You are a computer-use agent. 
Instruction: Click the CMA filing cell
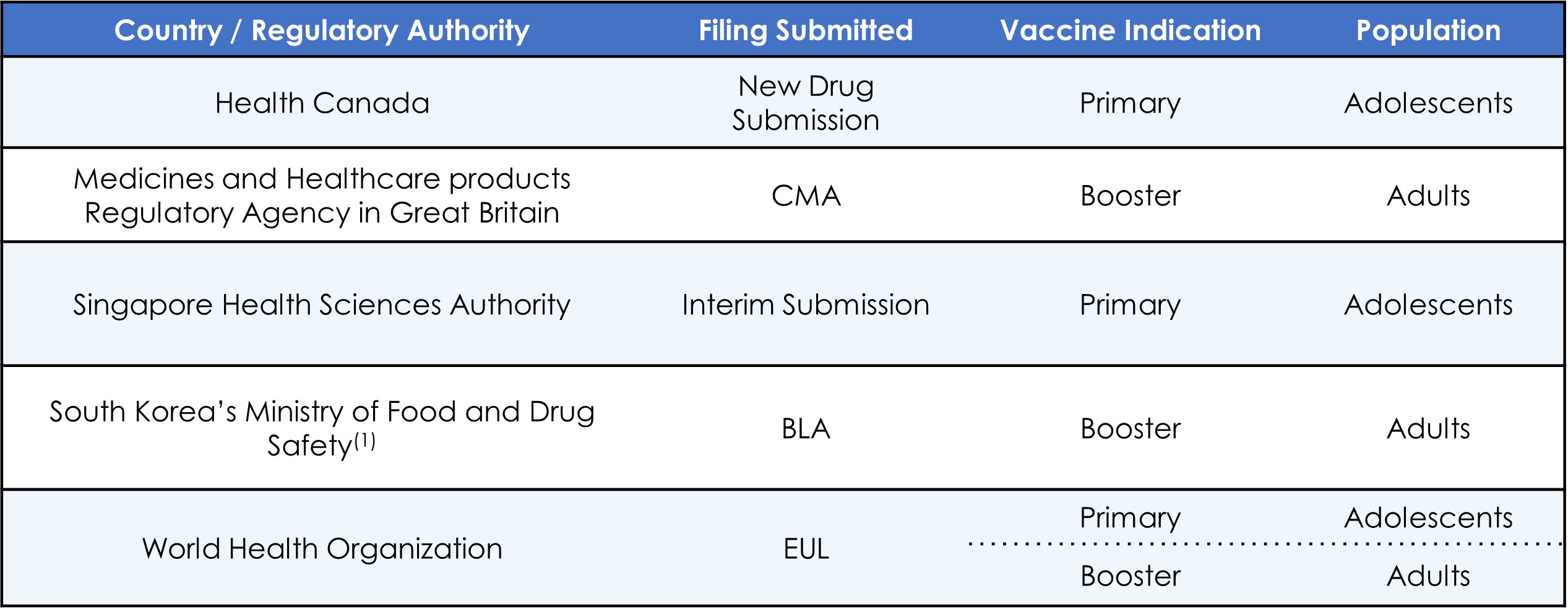806,196
